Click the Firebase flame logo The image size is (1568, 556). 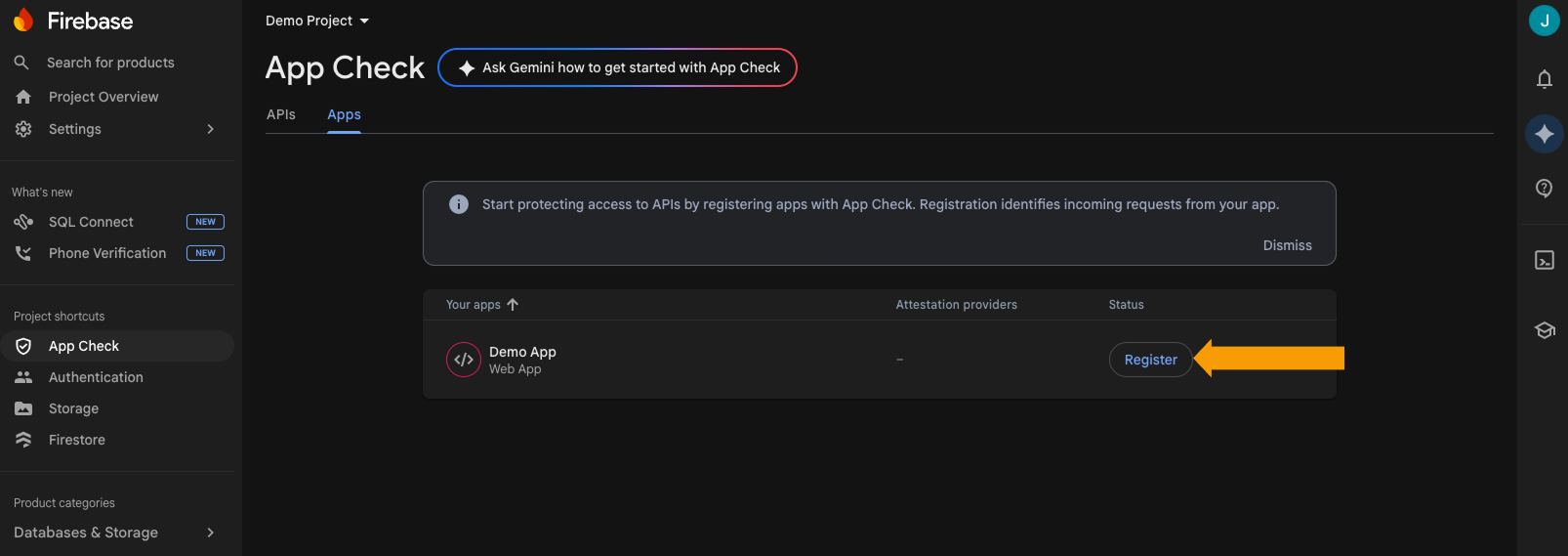click(x=23, y=21)
